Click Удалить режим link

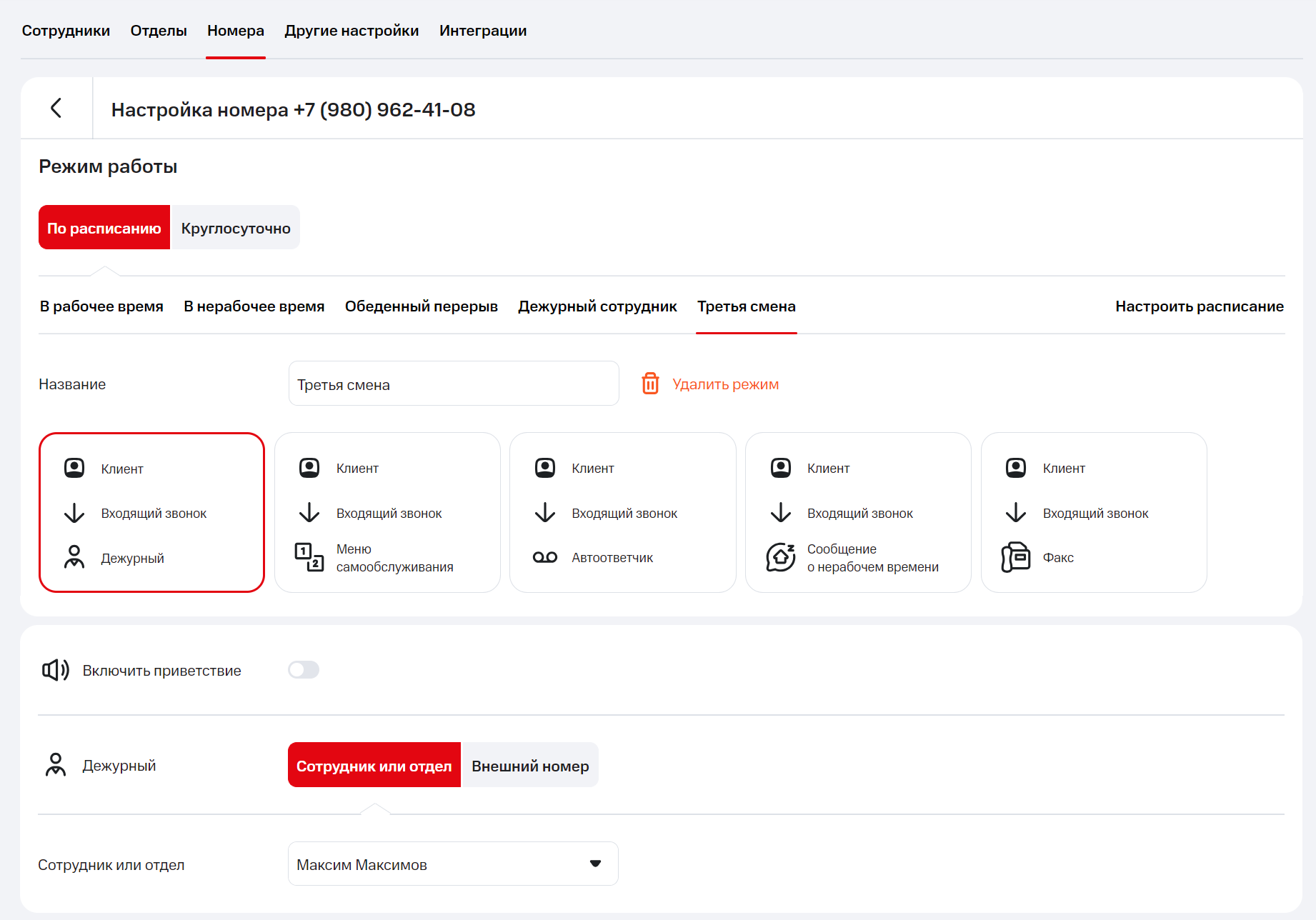click(x=725, y=384)
